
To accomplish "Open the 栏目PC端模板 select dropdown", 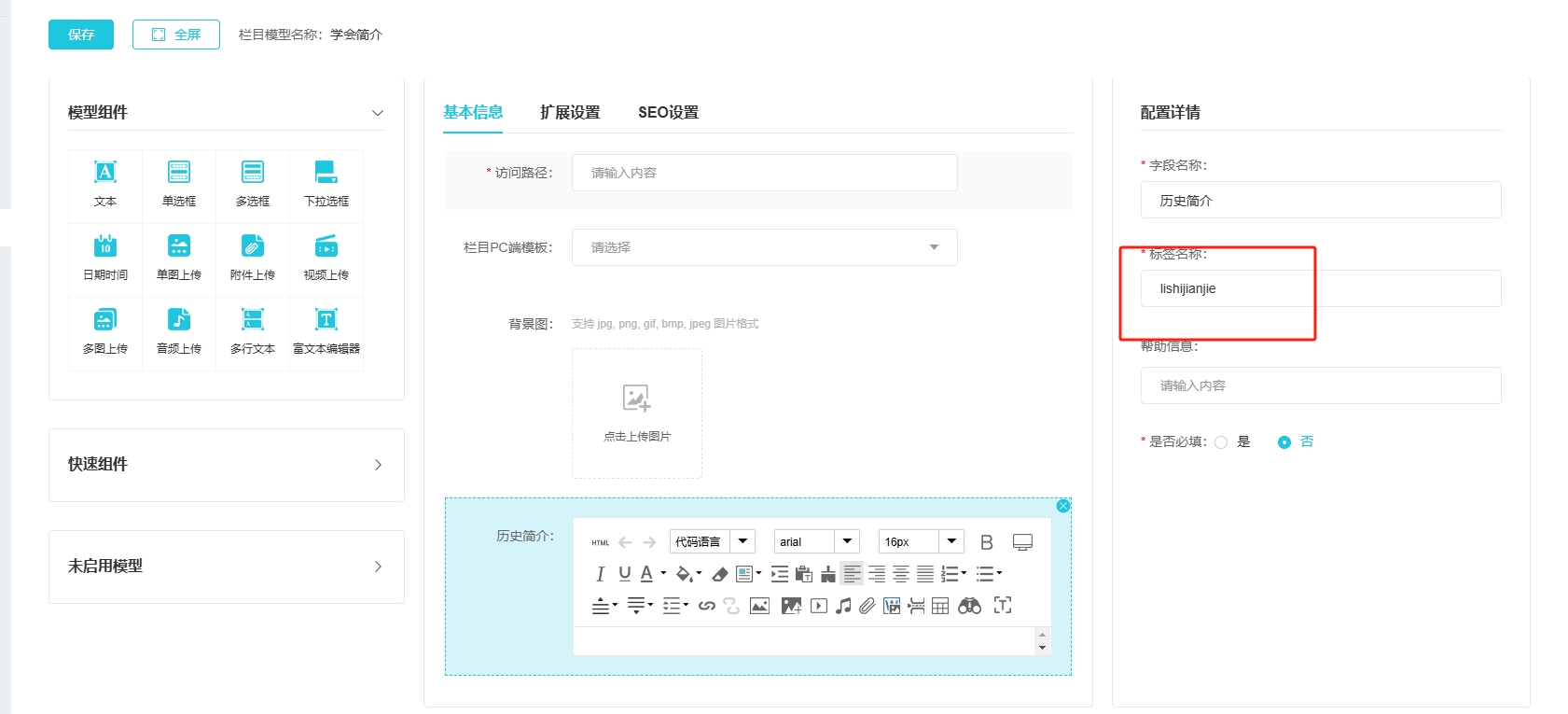I will pos(765,247).
